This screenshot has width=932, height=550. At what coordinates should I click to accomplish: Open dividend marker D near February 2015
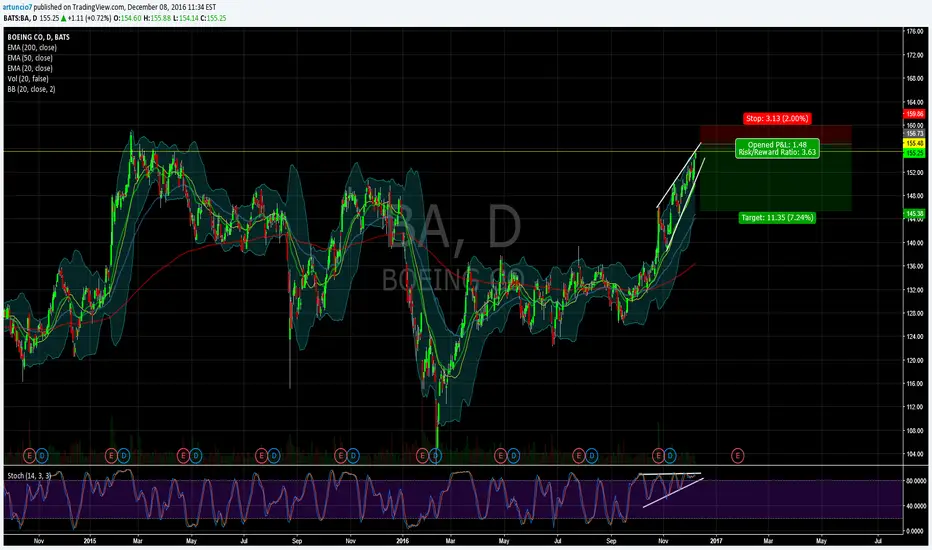coord(123,456)
